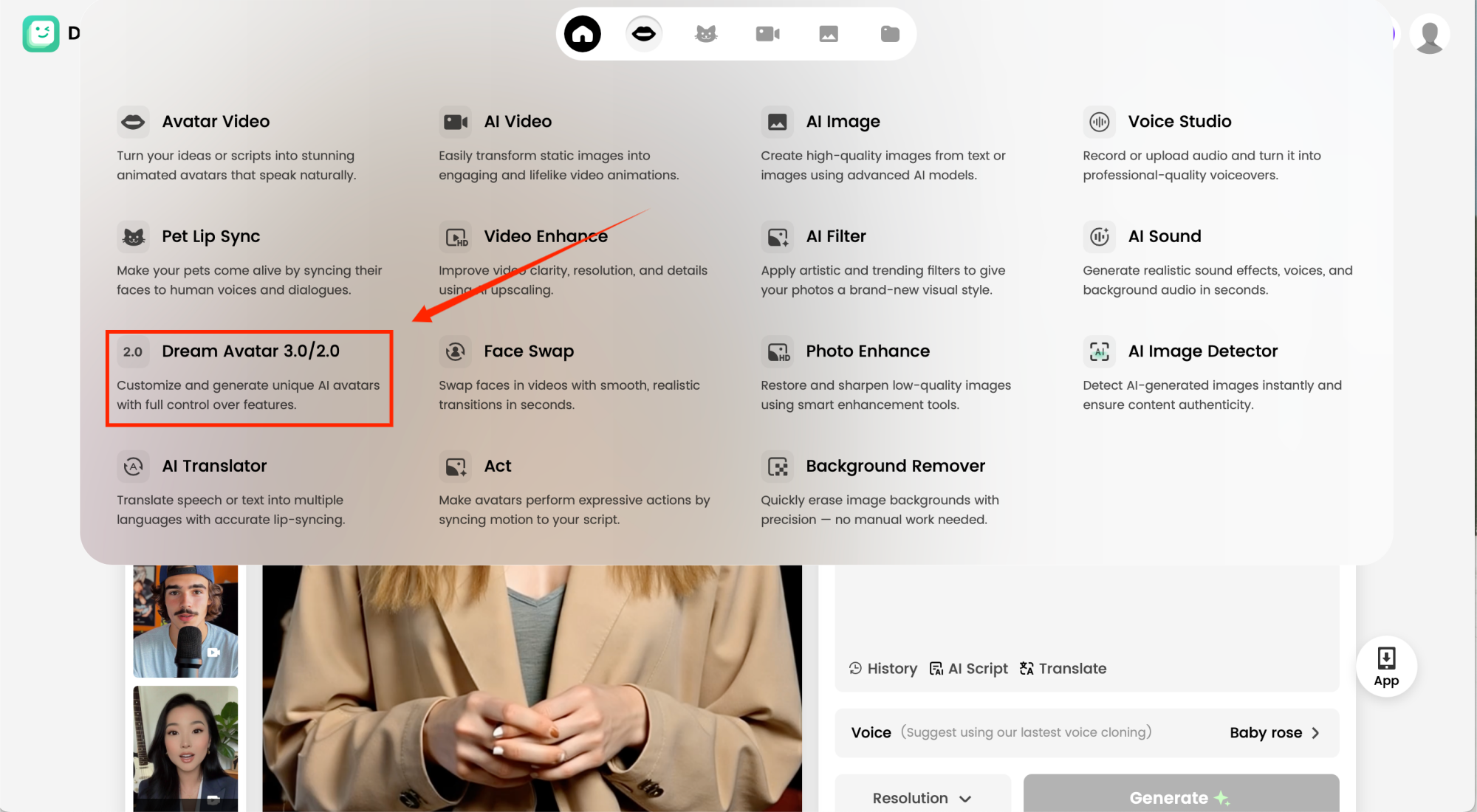Select the man with microphone thumbnail
This screenshot has height=812, width=1477.
pos(185,621)
